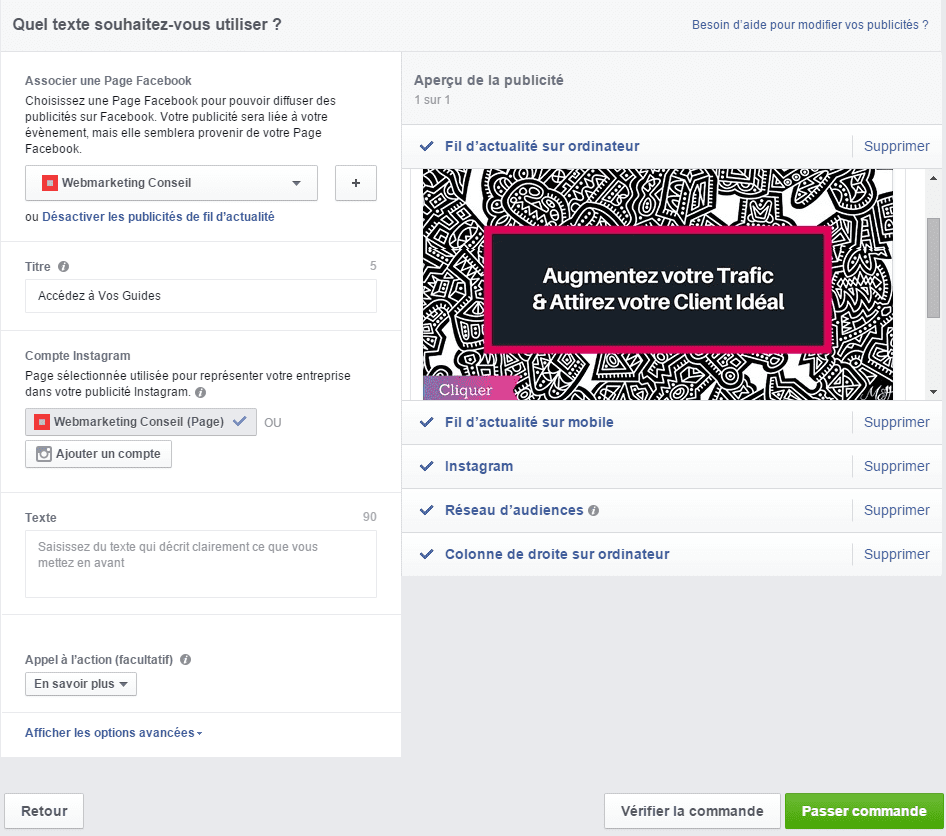
Task: Toggle checkmark for Colonne de droite sur ordinateur
Action: pyautogui.click(x=427, y=554)
